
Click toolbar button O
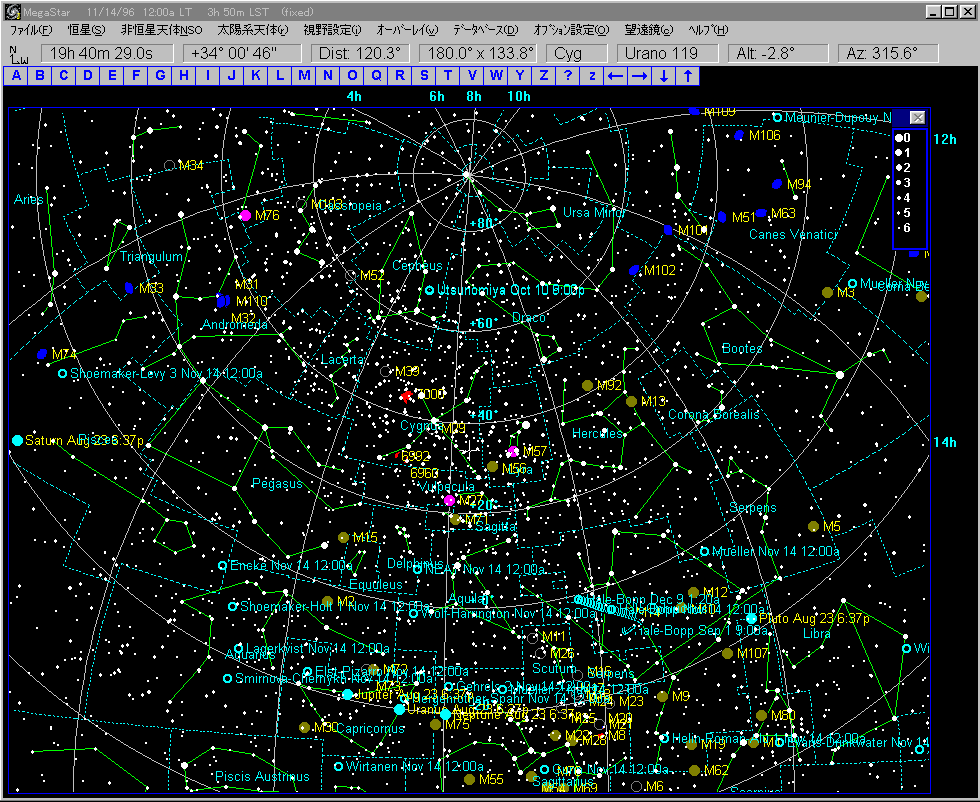click(x=352, y=76)
